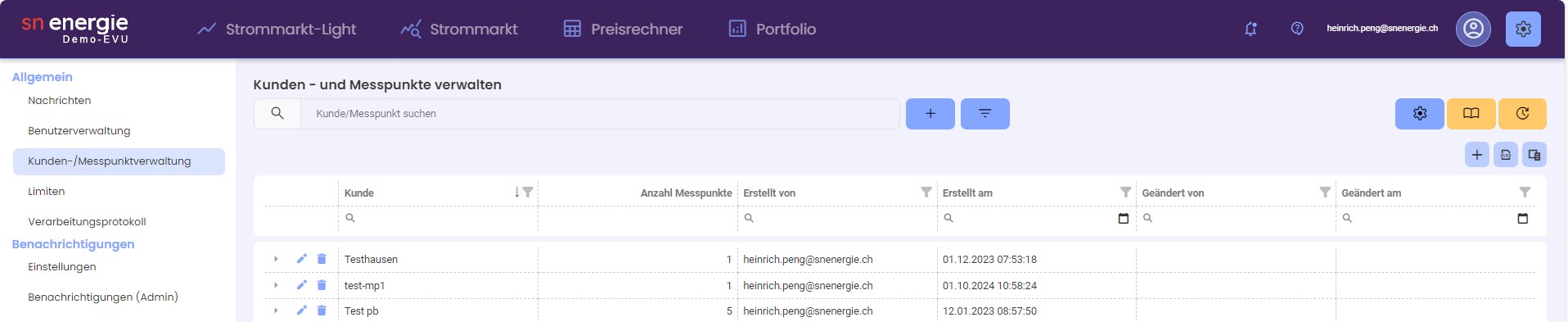Screen dimensions: 1568x322
Task: Open the column chooser icon
Action: (1534, 155)
